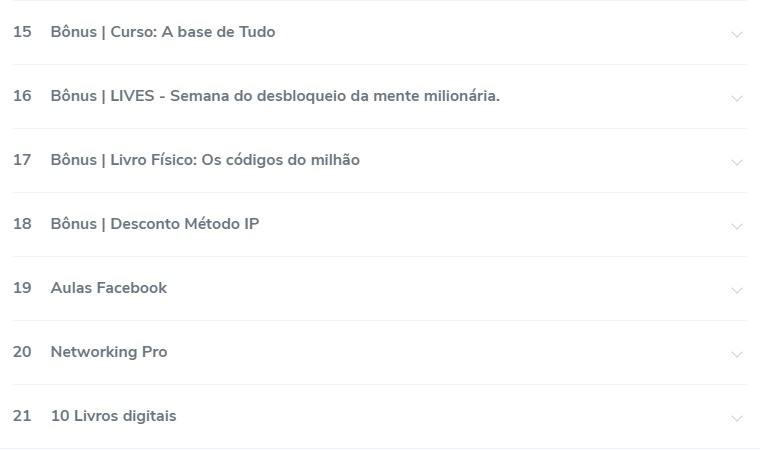Click 'Bônus | Livro Físico: Os códigos do milhão' title
This screenshot has width=760, height=450.
pos(205,160)
